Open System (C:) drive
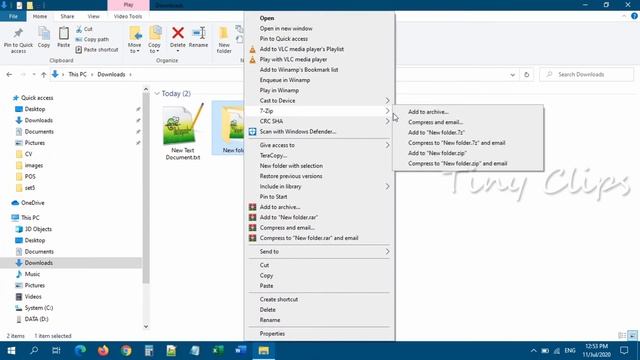This screenshot has height=360, width=640. tap(38, 308)
